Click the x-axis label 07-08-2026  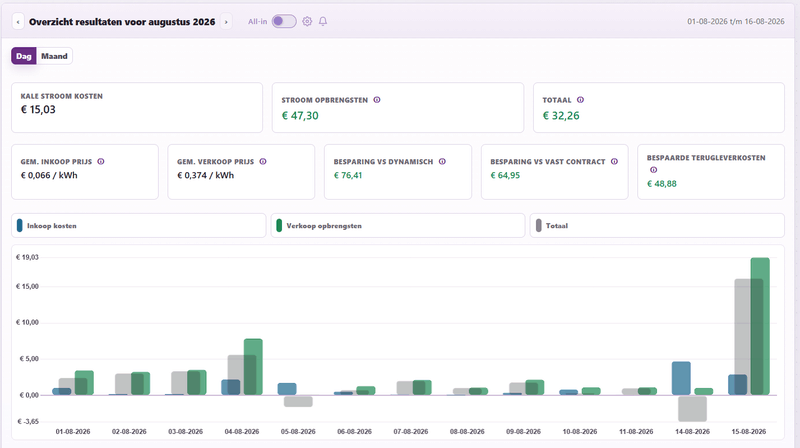(x=411, y=432)
